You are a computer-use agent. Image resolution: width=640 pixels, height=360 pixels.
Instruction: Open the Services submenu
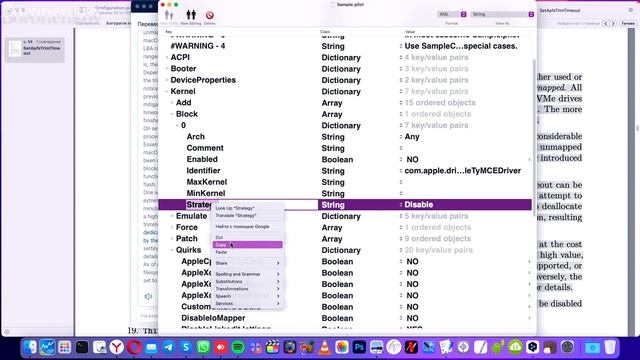coord(247,304)
